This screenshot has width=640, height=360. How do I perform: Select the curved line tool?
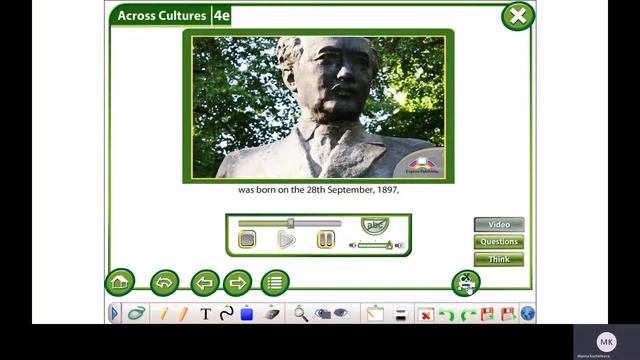[x=226, y=313]
